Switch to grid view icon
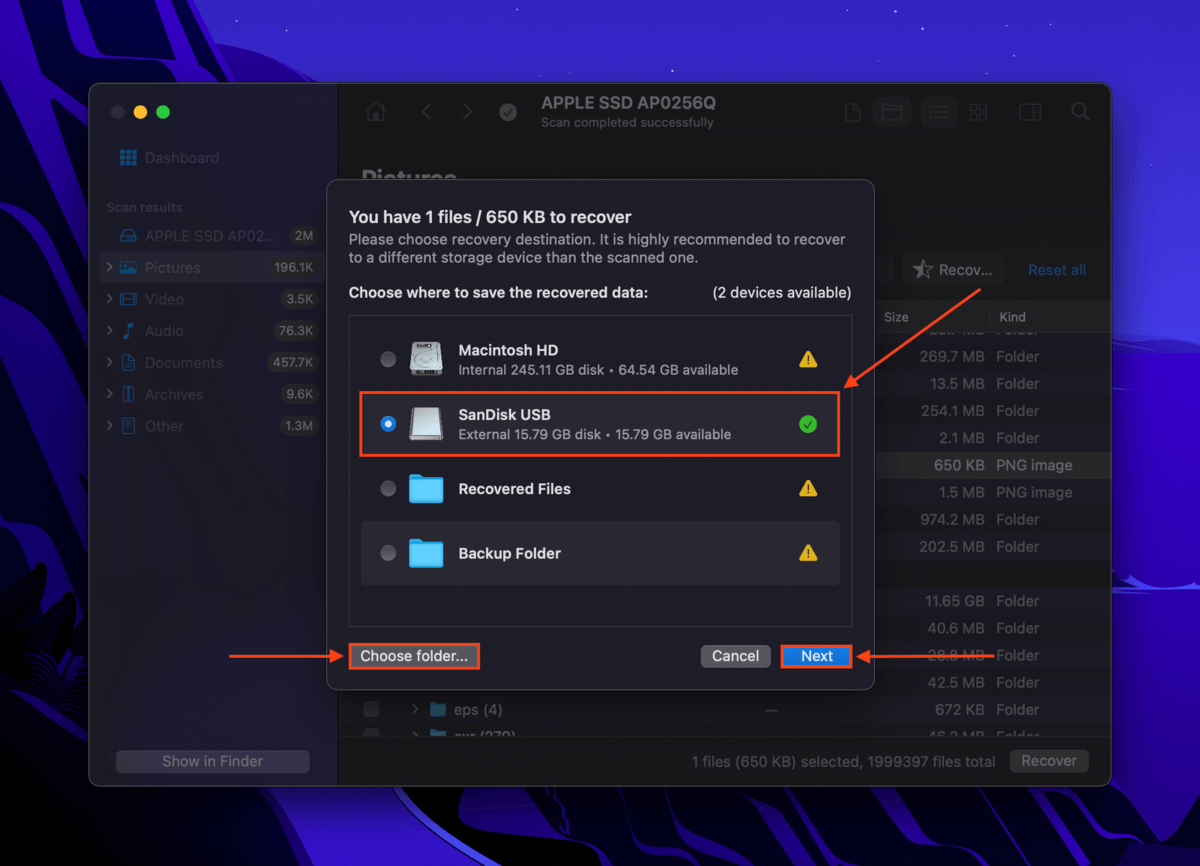This screenshot has width=1200, height=866. point(979,112)
